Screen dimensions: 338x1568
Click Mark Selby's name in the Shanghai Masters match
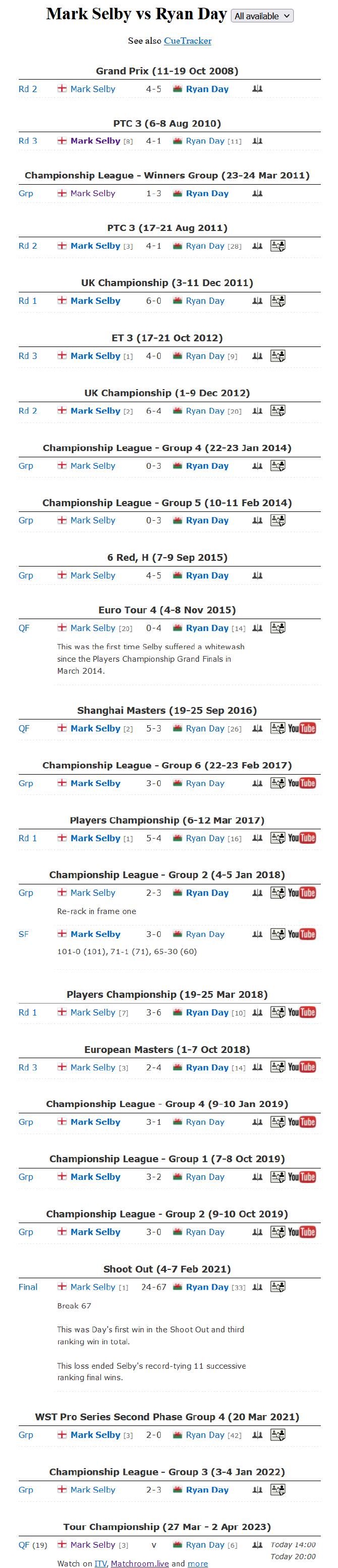[96, 728]
